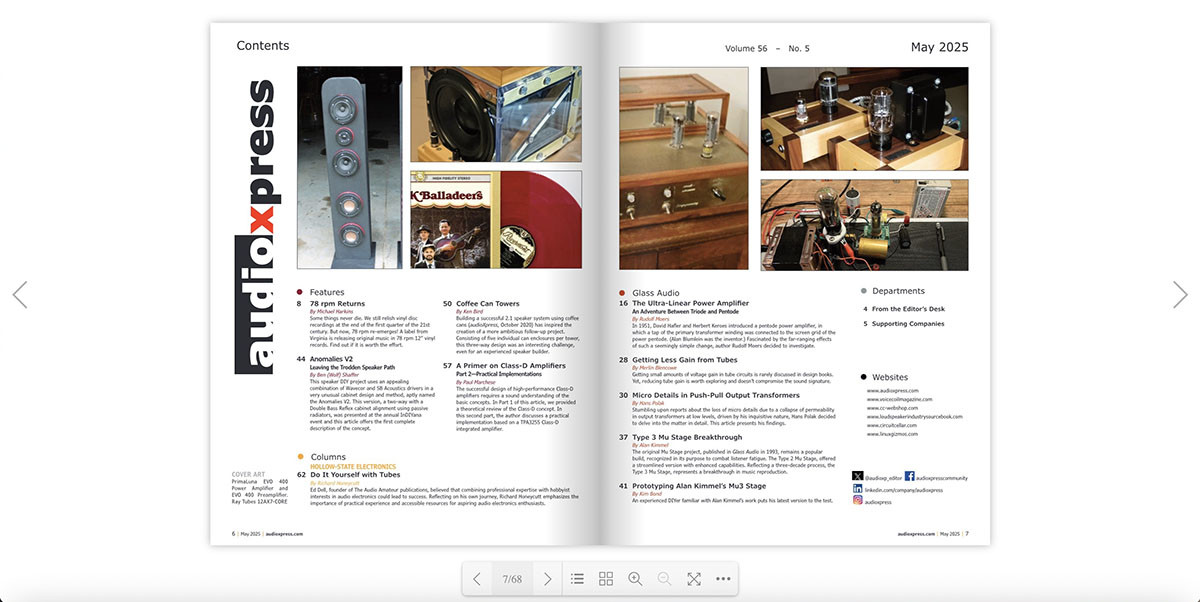The image size is (1200, 602).
Task: Visit www.loudspeakerindustrysourcebook.com link
Action: click(914, 417)
